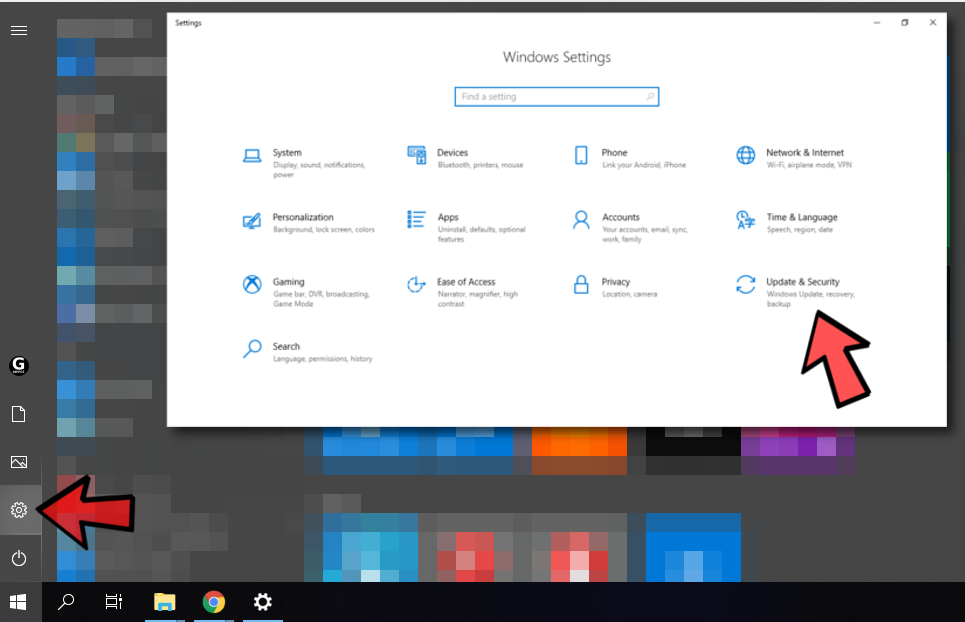Click 'Language, permissions, history' text

coord(322,359)
